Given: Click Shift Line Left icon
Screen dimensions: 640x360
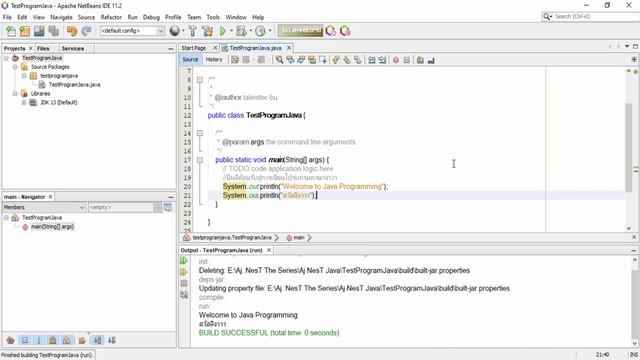Looking at the screenshot, I should click(371, 60).
